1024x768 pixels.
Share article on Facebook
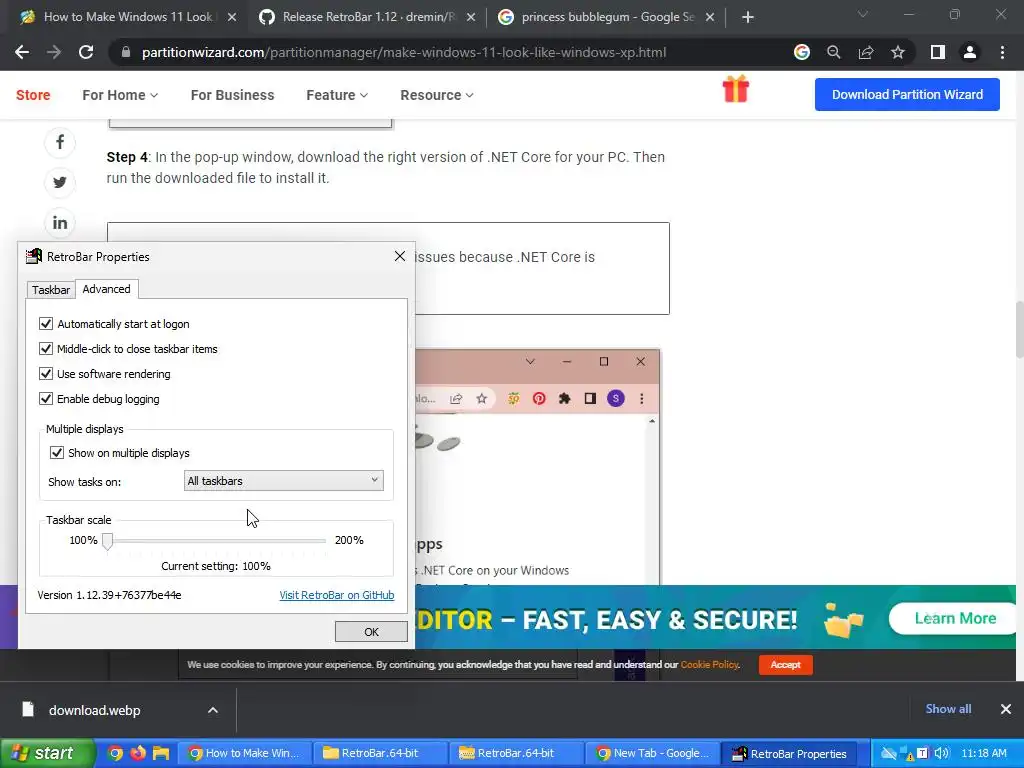pyautogui.click(x=59, y=142)
